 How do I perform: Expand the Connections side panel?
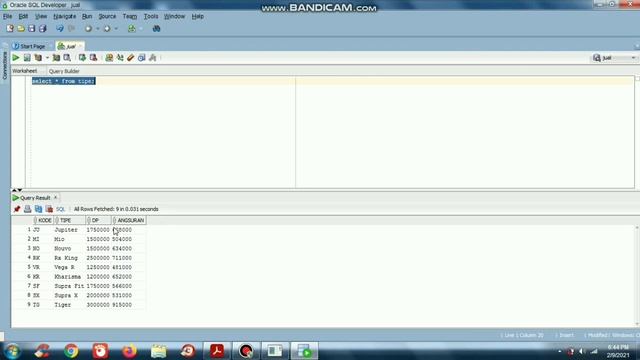(5, 65)
